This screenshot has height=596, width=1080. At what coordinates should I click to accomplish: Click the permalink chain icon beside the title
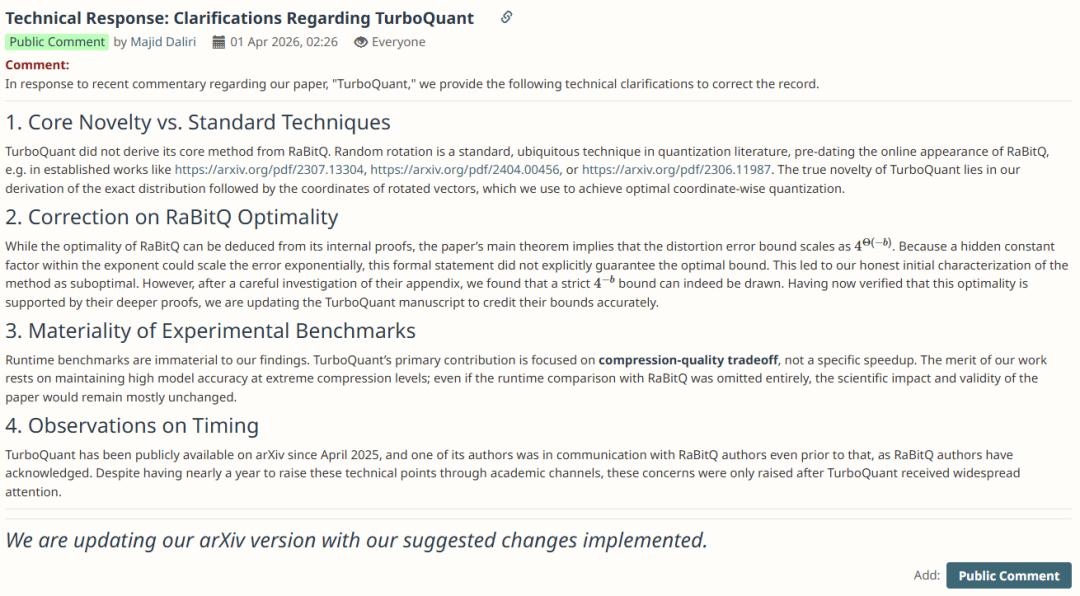pyautogui.click(x=507, y=17)
